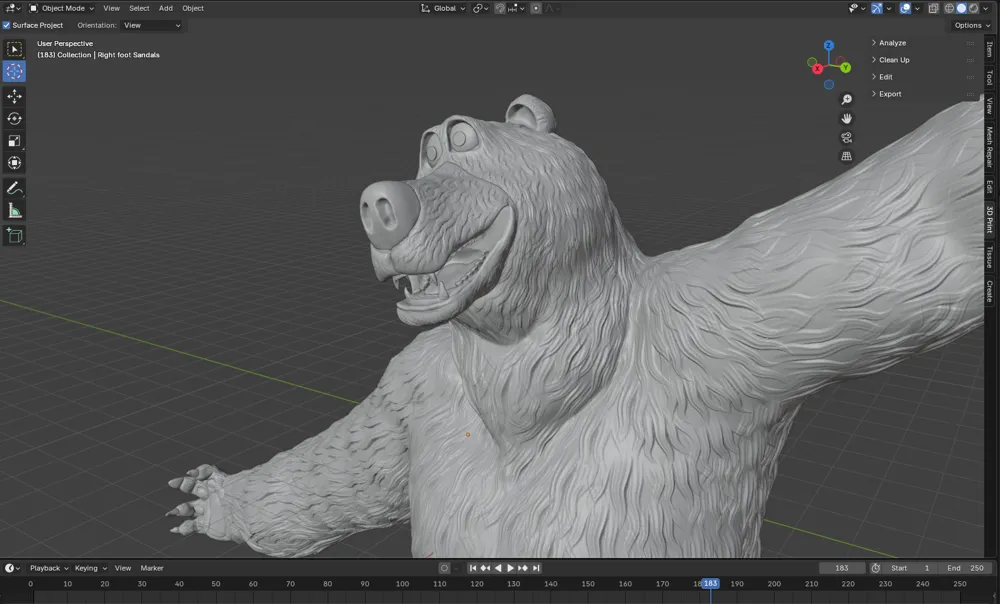
Task: Open the timeline editor type icon
Action: point(12,568)
